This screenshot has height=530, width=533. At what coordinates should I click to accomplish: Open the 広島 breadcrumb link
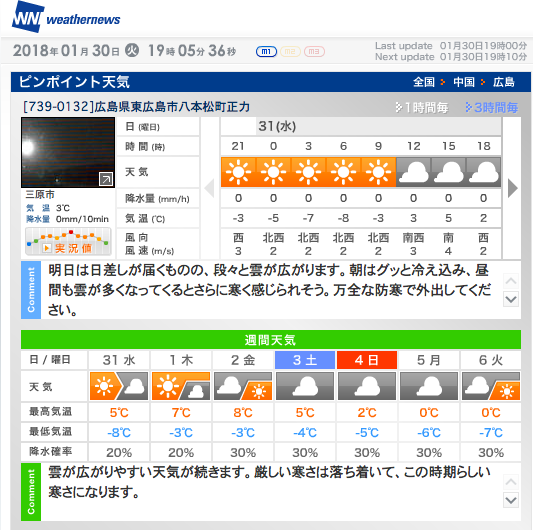[504, 82]
